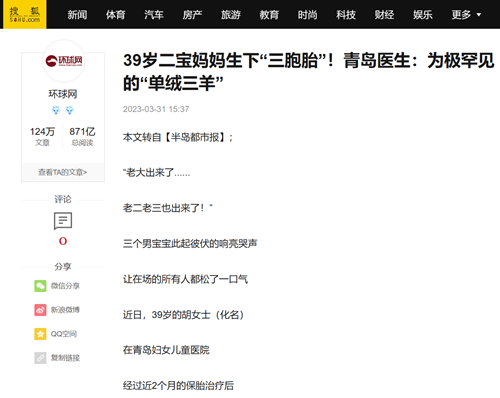Click the article headline about 三胞胎
Viewport: 500px width, 398px height.
pyautogui.click(x=308, y=72)
